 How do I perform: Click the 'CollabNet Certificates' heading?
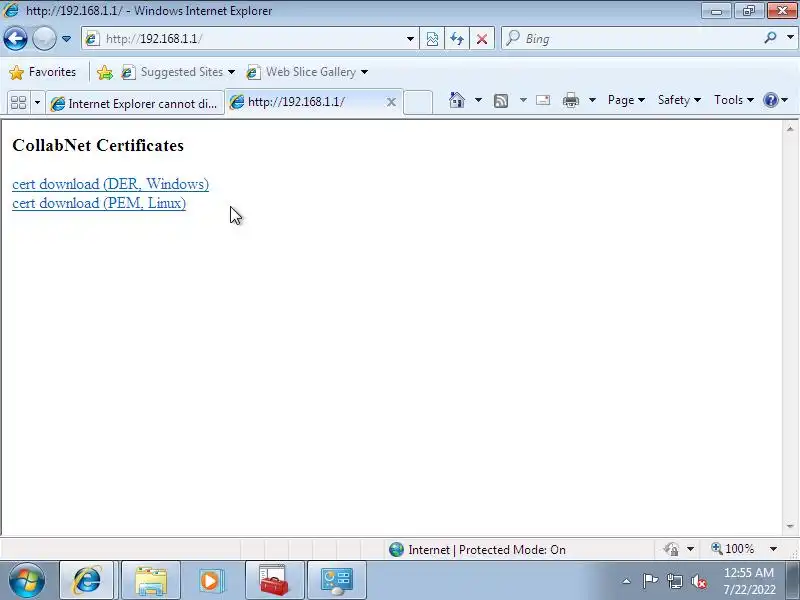tap(98, 145)
